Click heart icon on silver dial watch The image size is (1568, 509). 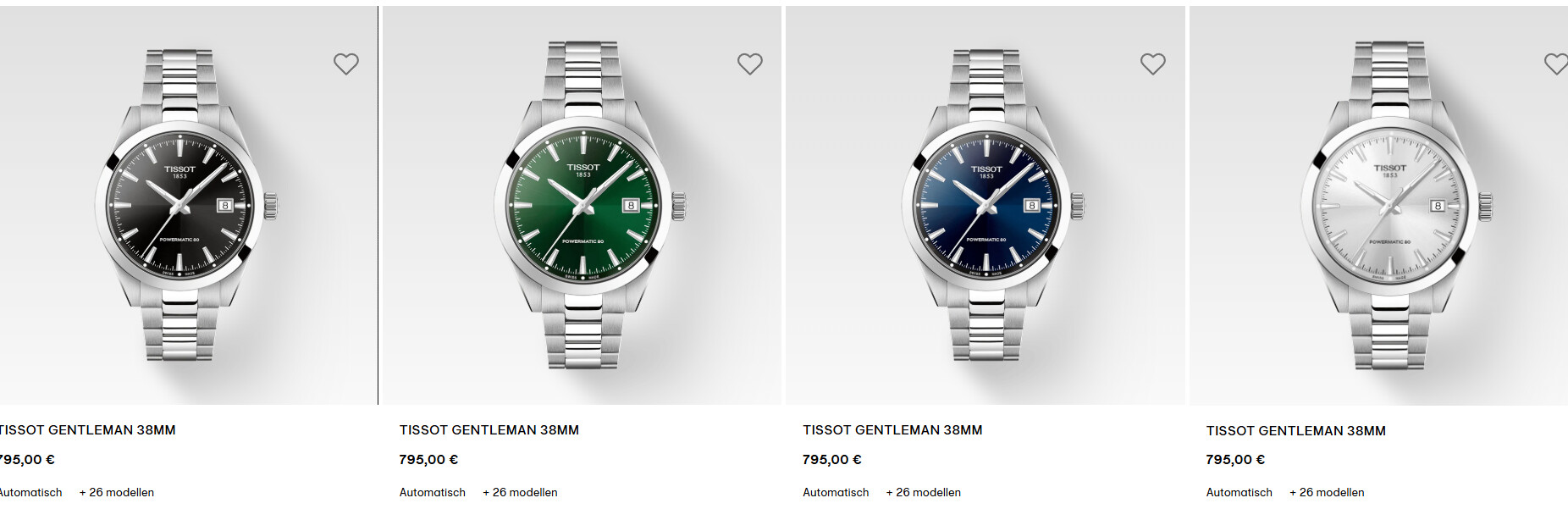point(1556,64)
